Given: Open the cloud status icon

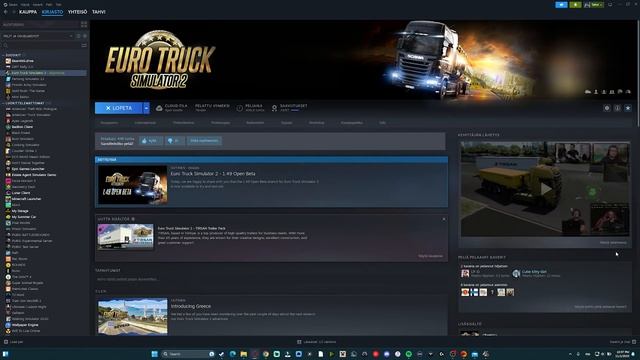Looking at the screenshot, I should point(159,108).
